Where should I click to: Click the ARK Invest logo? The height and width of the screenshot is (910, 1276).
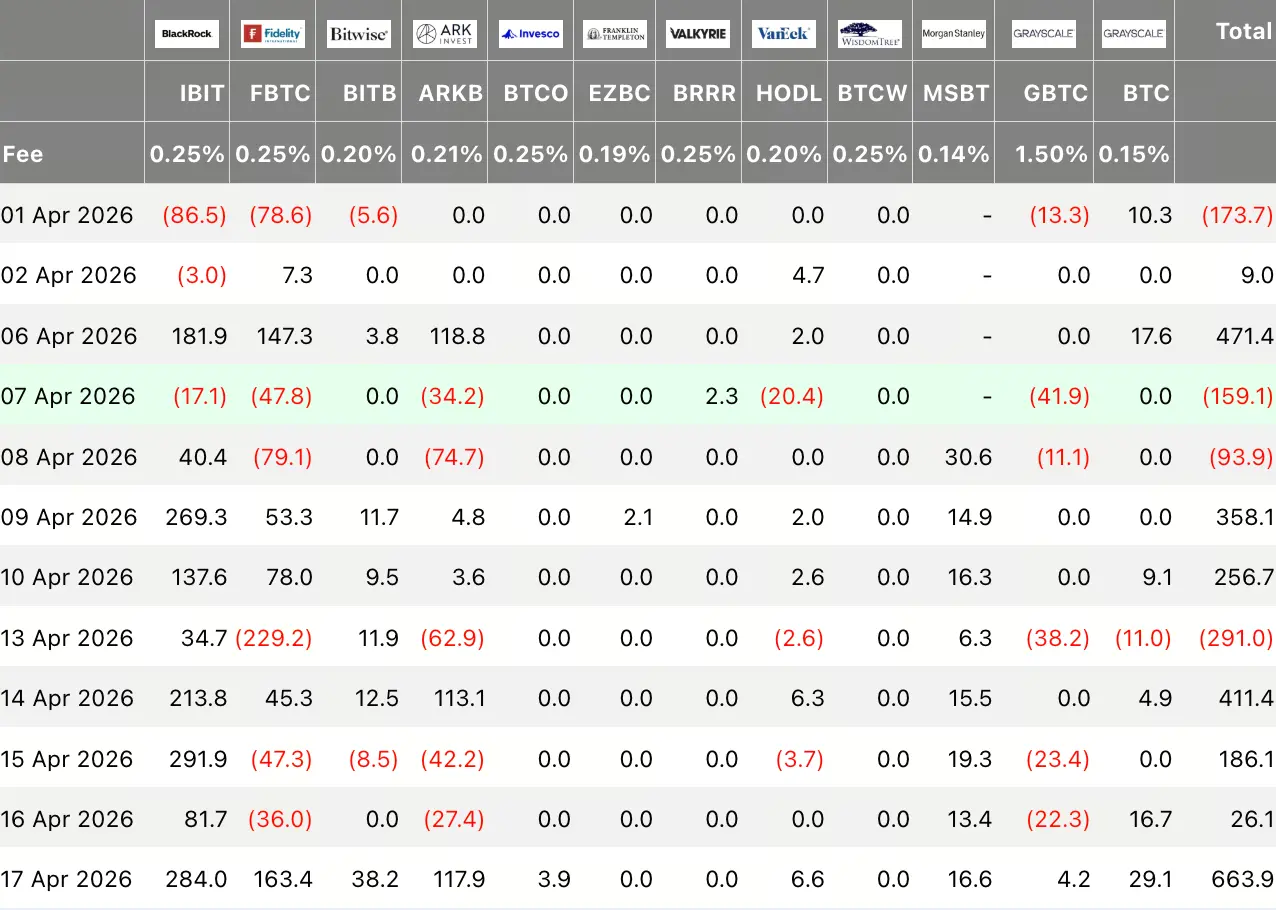point(445,34)
